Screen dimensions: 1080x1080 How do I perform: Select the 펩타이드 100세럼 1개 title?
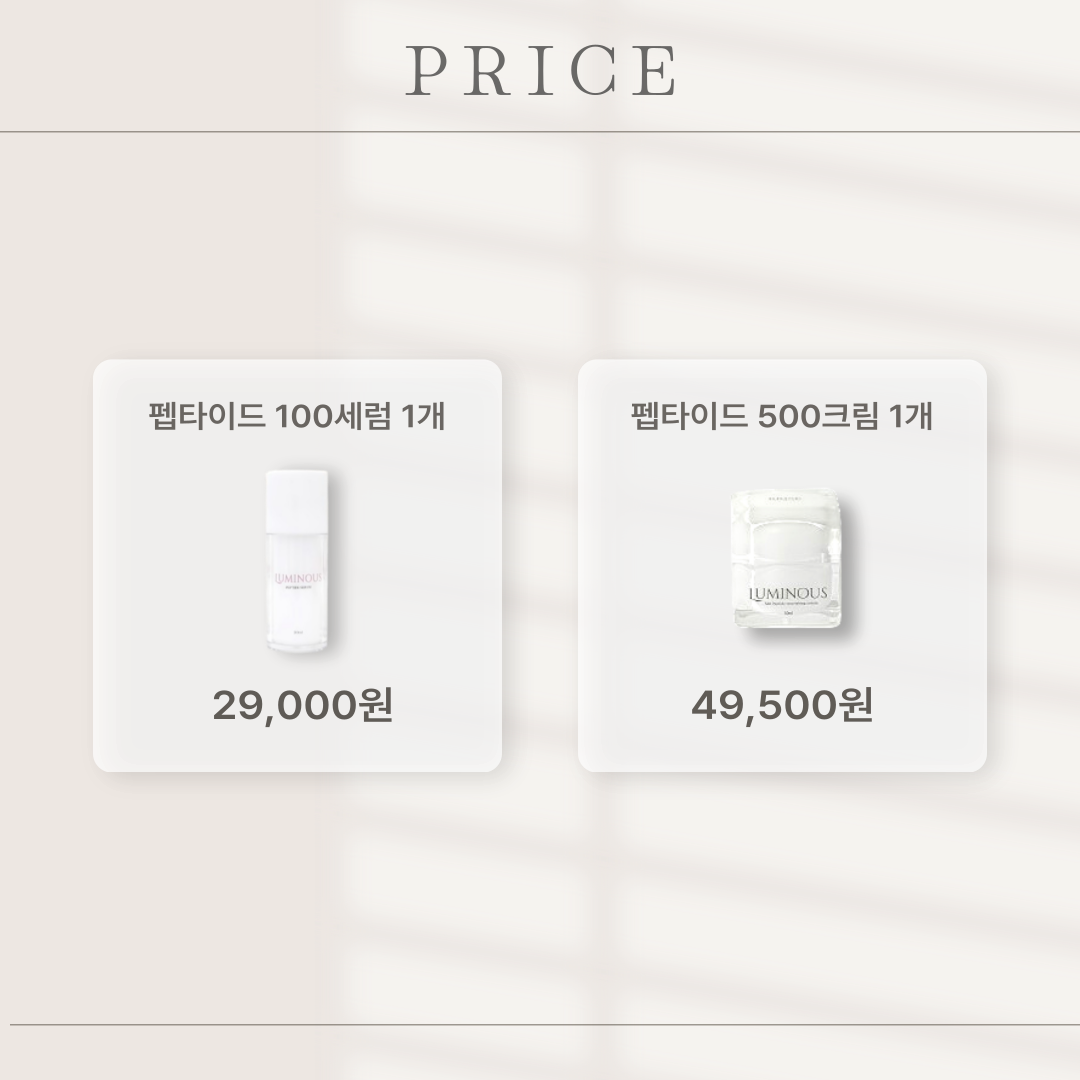(x=298, y=416)
